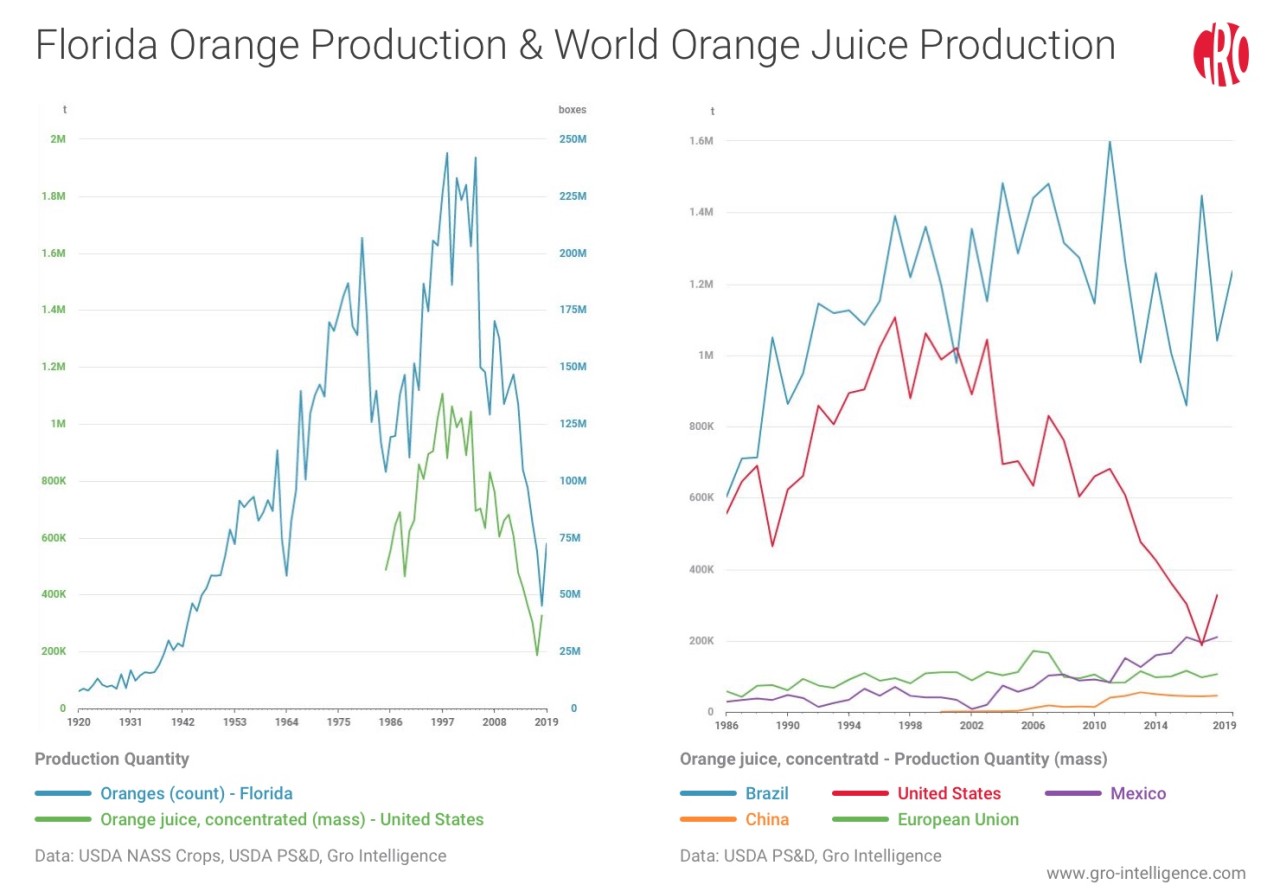Select 'Orange juice, concentrated (mass) - United States' label
The width and height of the screenshot is (1280, 891).
tap(292, 820)
